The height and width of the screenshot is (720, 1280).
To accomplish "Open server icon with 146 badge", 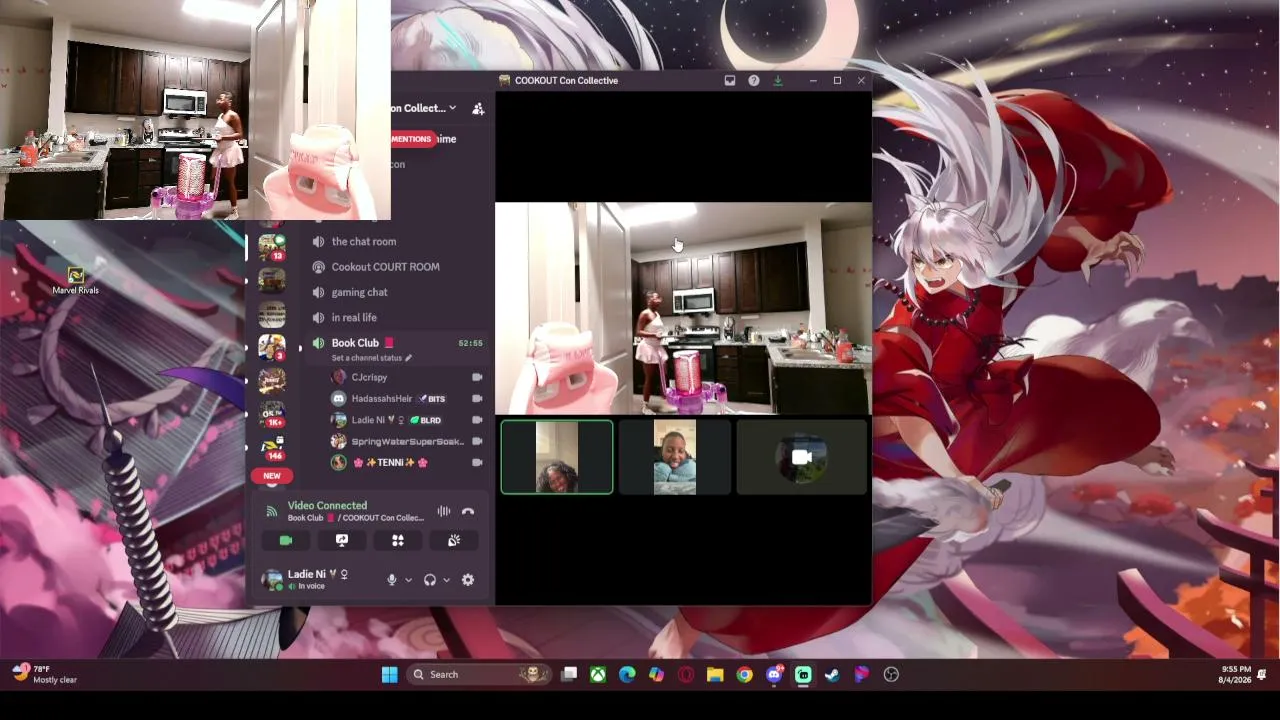I will pos(271,447).
